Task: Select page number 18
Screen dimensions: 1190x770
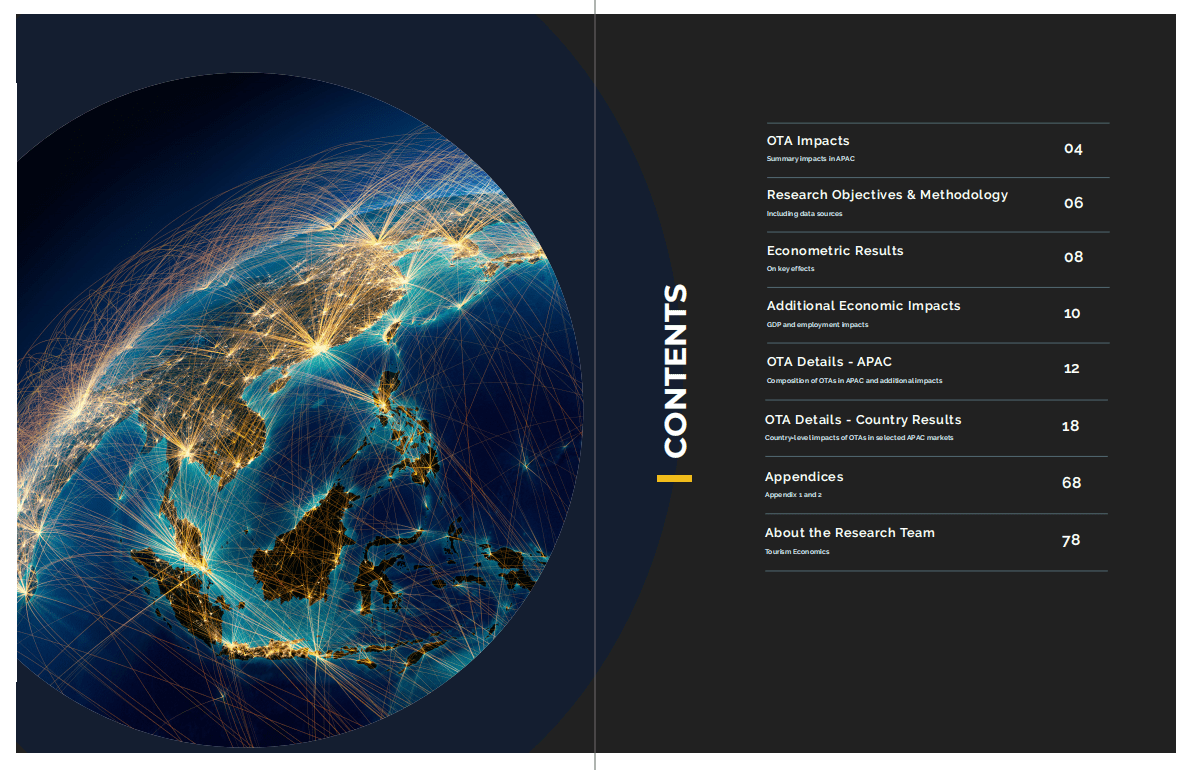Action: (1070, 426)
